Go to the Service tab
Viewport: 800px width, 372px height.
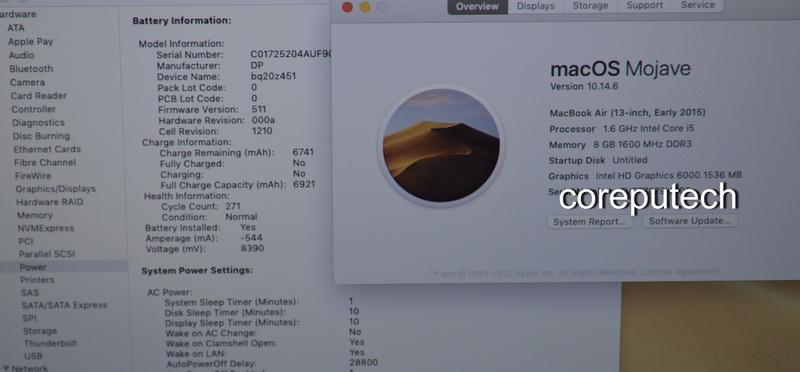pos(697,5)
